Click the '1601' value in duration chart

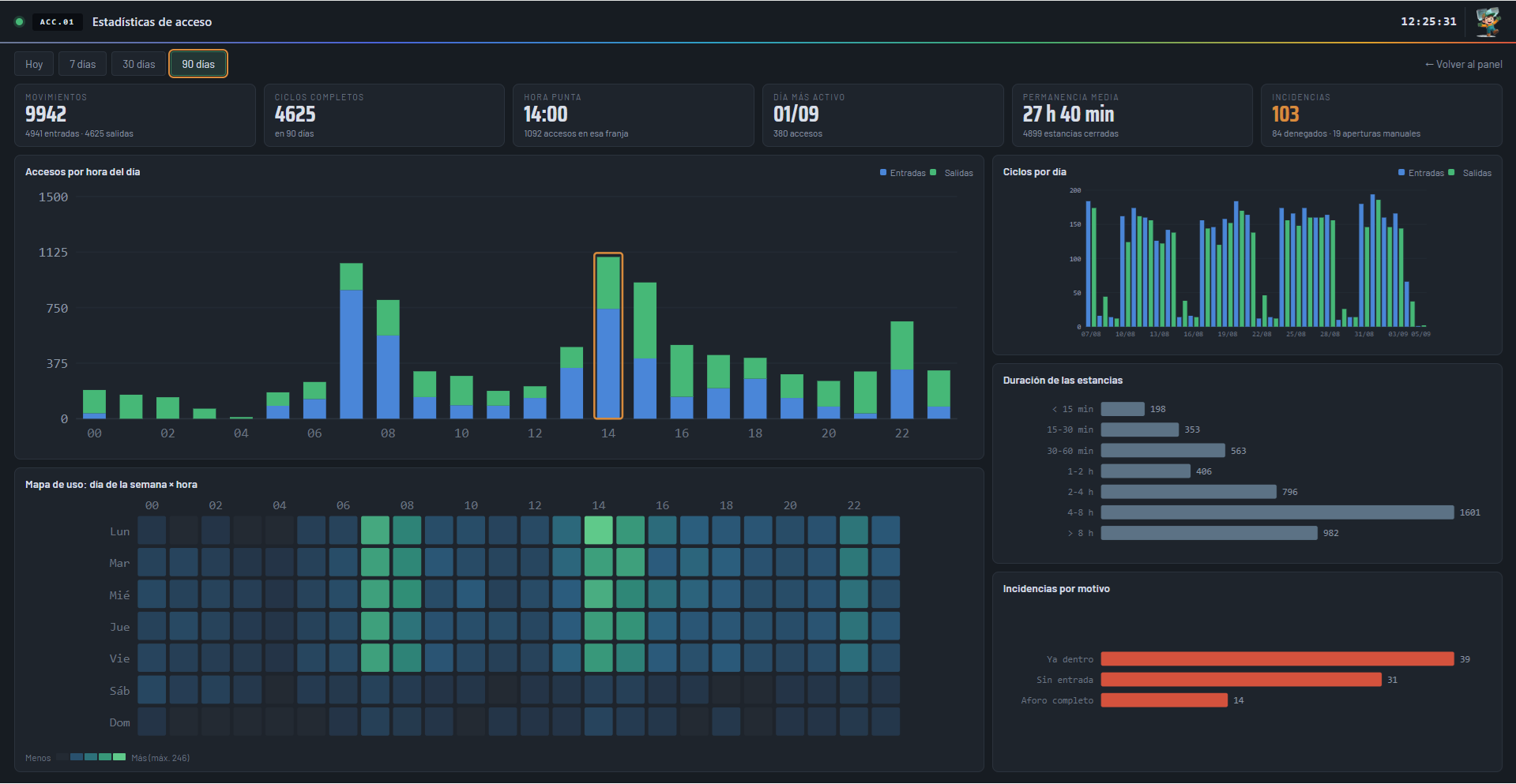point(1470,513)
